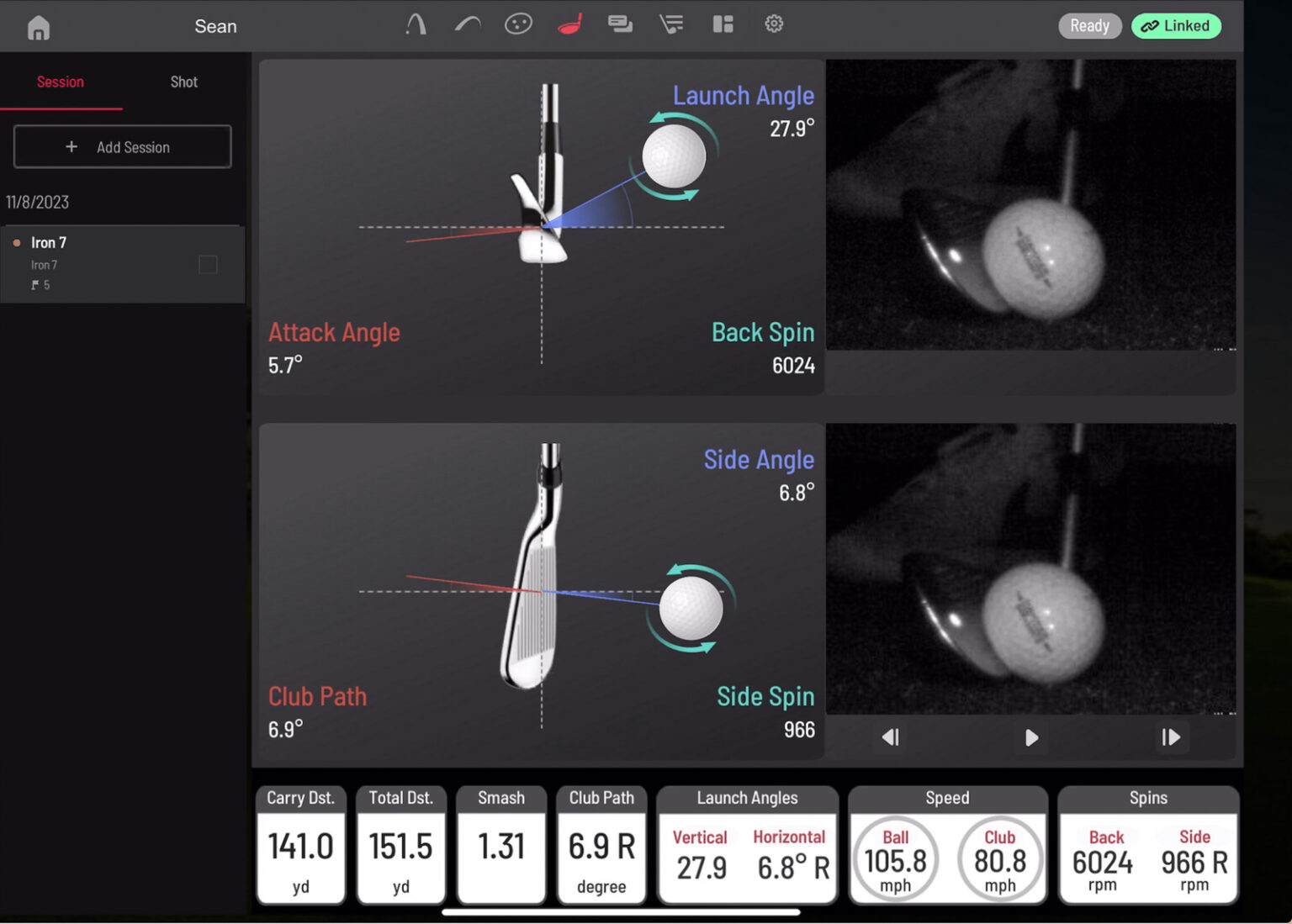Viewport: 1292px width, 924px height.
Task: Click the Add Session button
Action: click(x=122, y=146)
